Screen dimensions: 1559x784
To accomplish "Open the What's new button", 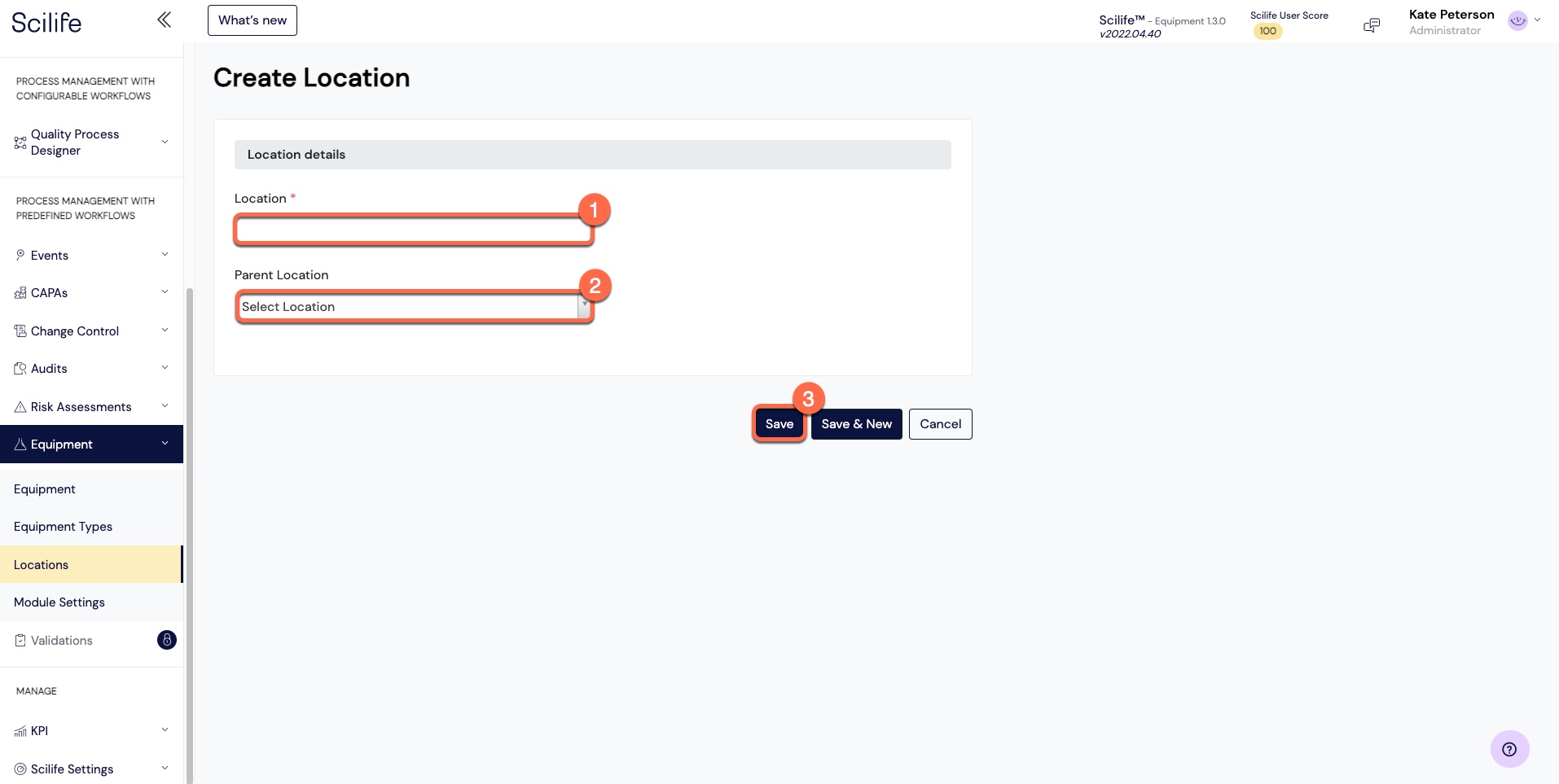I will point(253,20).
